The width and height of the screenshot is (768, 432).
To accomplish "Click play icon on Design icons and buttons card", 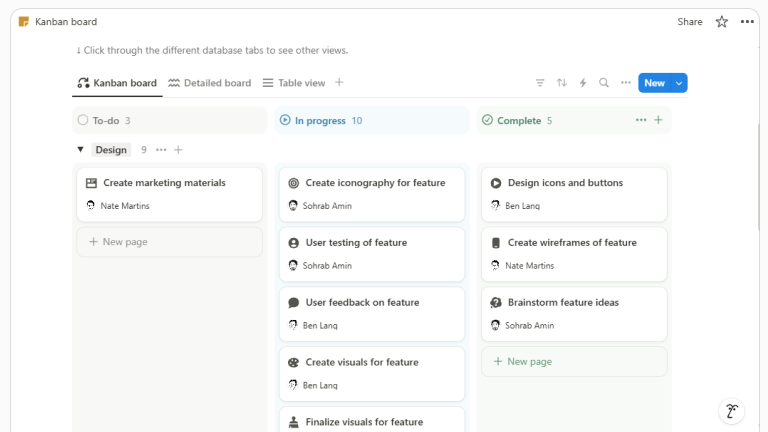I will [x=496, y=183].
